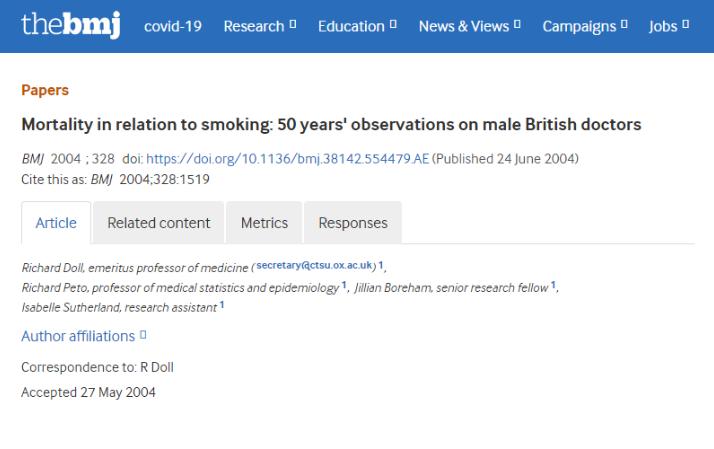
Task: Go to the Papers section link
Action: pos(45,90)
